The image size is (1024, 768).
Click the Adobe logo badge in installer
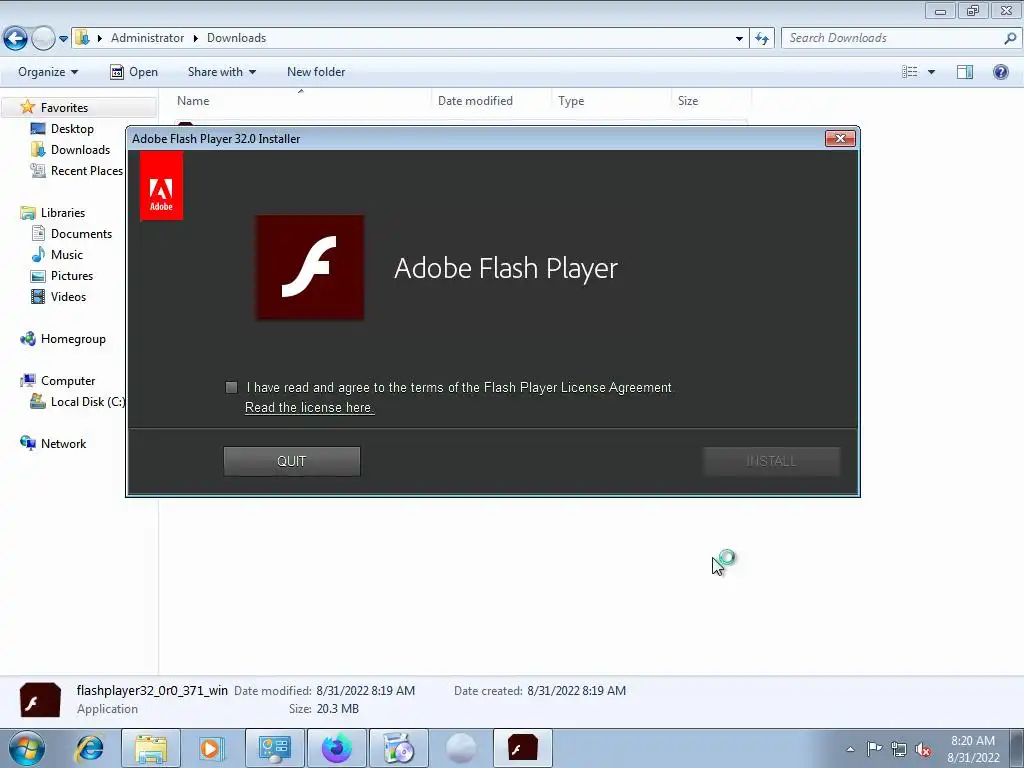click(161, 186)
